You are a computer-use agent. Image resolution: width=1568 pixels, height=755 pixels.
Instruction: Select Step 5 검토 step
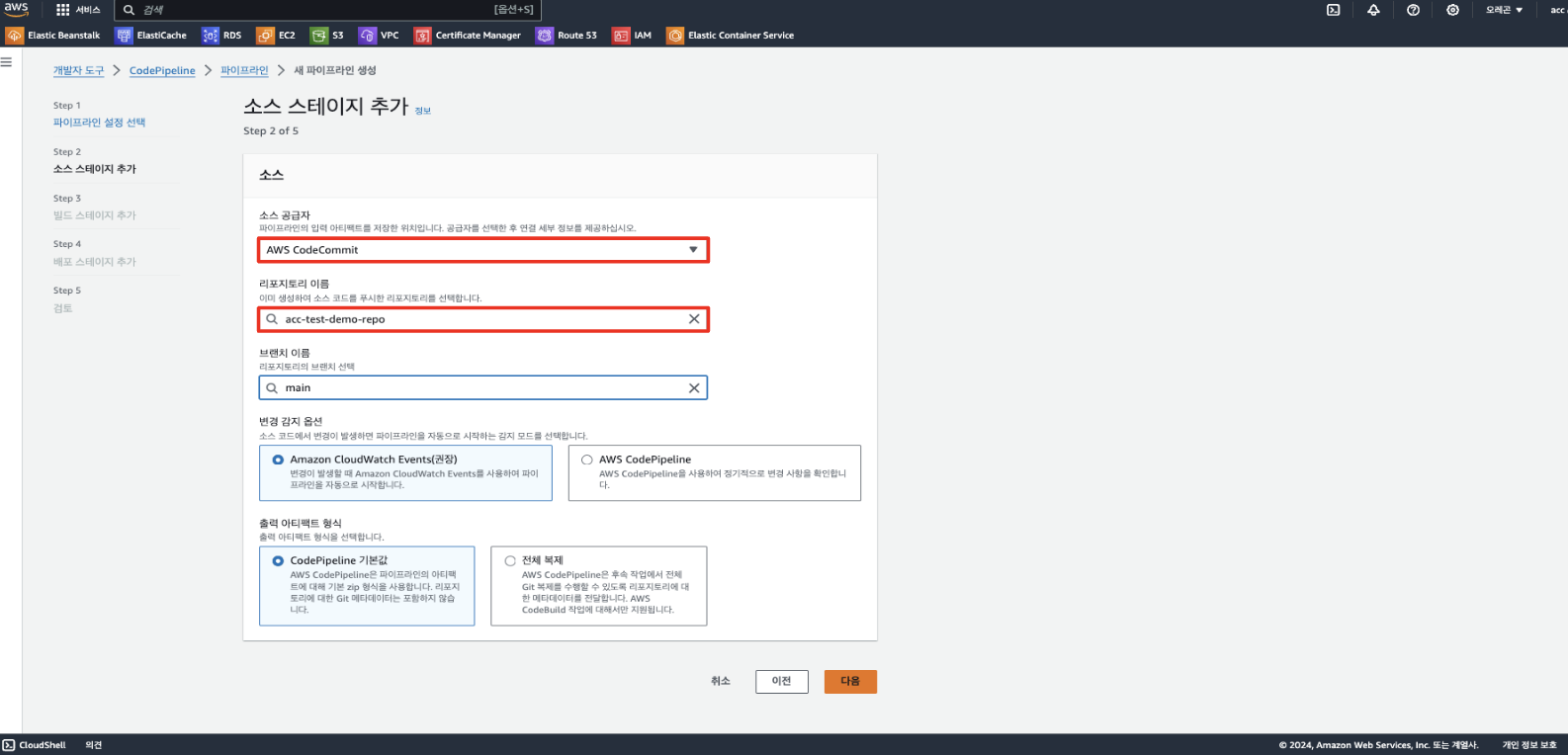pyautogui.click(x=63, y=308)
